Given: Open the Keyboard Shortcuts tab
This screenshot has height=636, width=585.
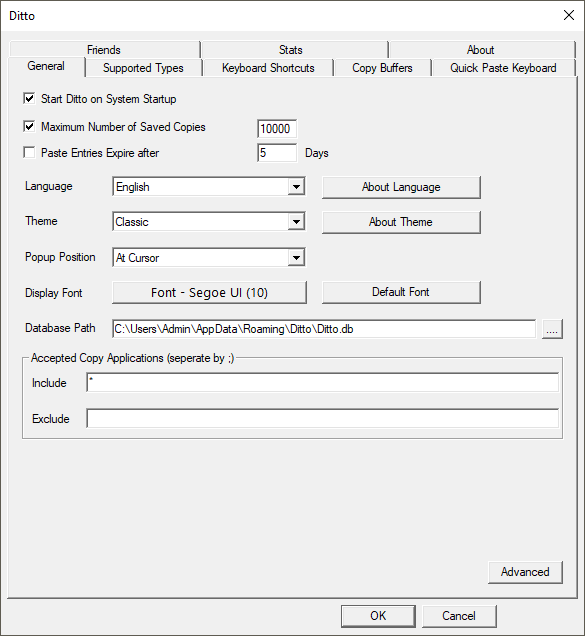Looking at the screenshot, I should (x=268, y=68).
